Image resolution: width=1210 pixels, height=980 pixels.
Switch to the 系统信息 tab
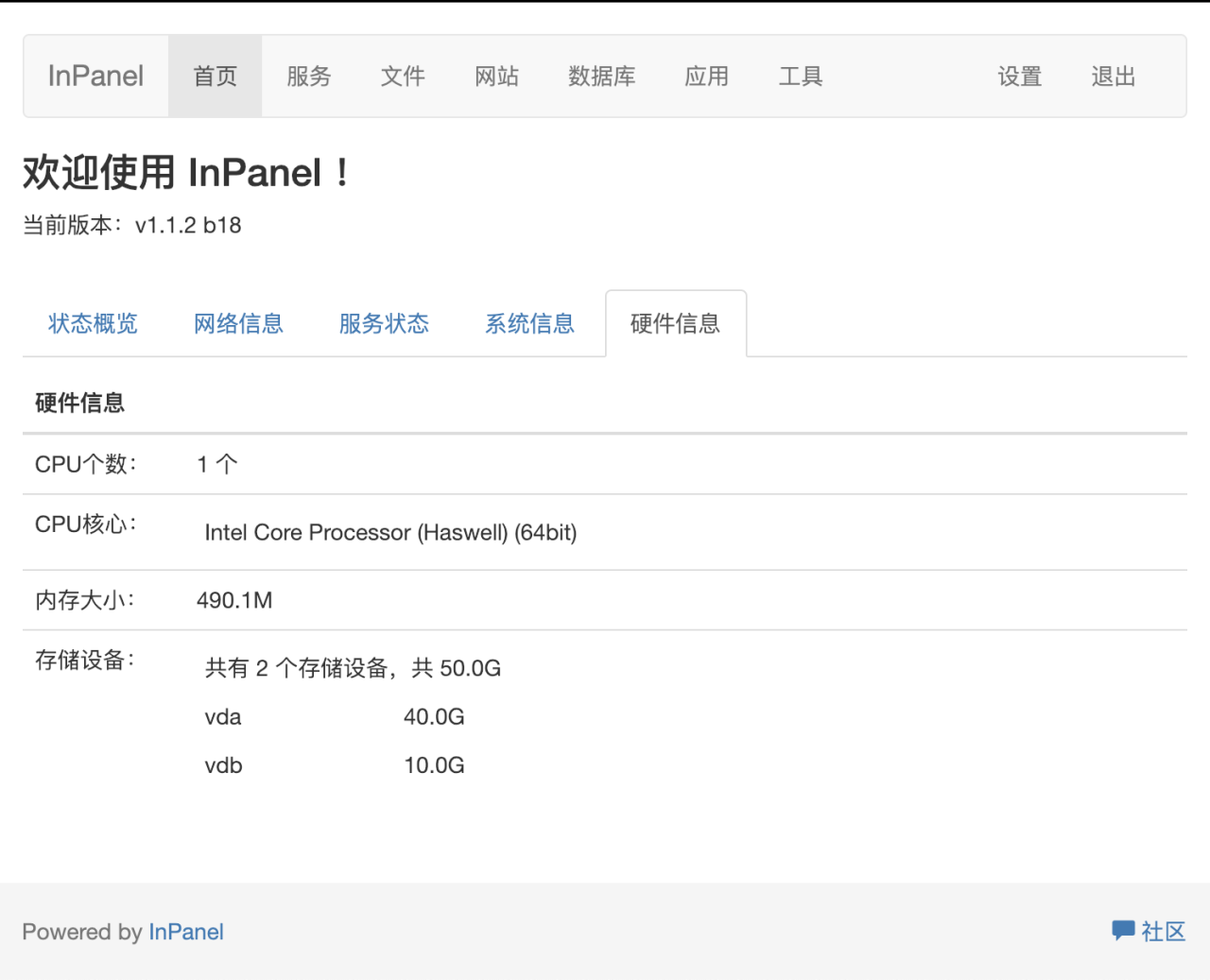[x=529, y=323]
